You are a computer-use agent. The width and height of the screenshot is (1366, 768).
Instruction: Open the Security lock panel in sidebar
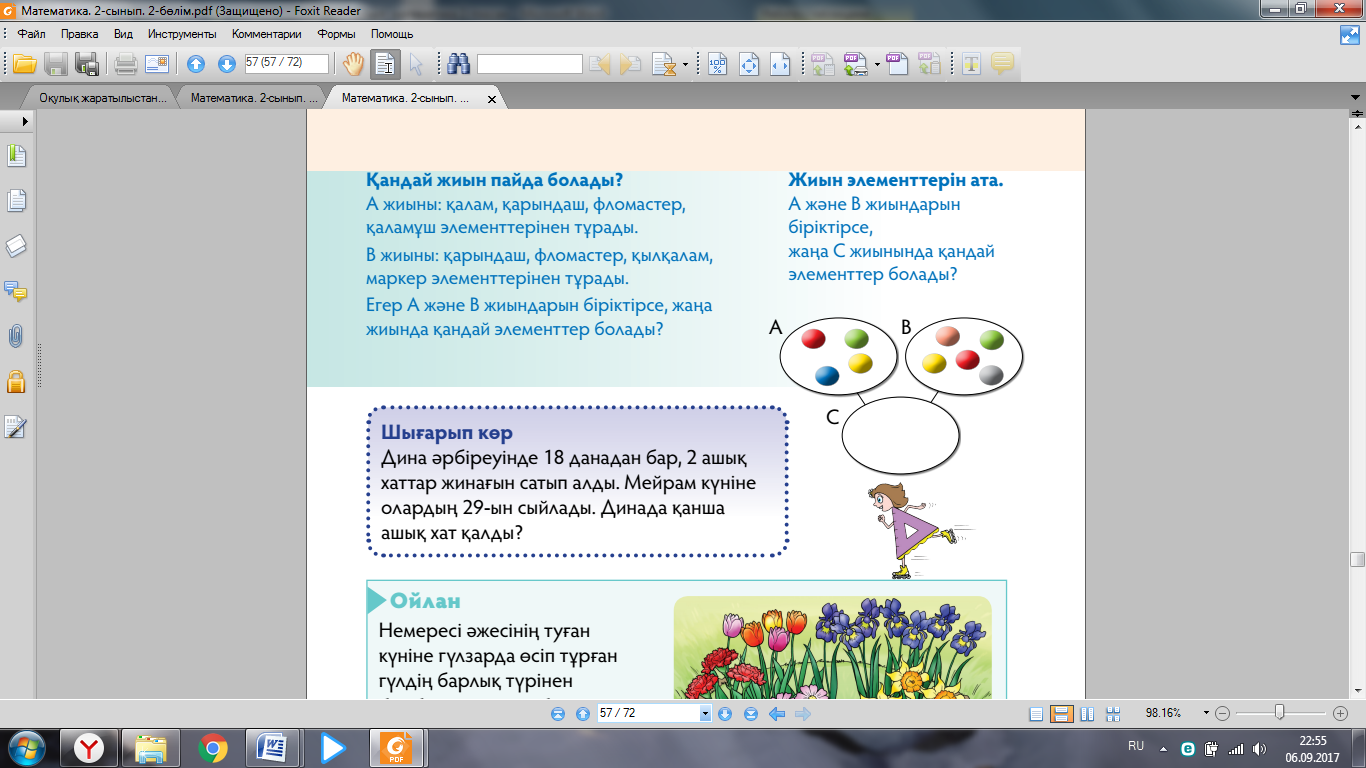click(16, 381)
